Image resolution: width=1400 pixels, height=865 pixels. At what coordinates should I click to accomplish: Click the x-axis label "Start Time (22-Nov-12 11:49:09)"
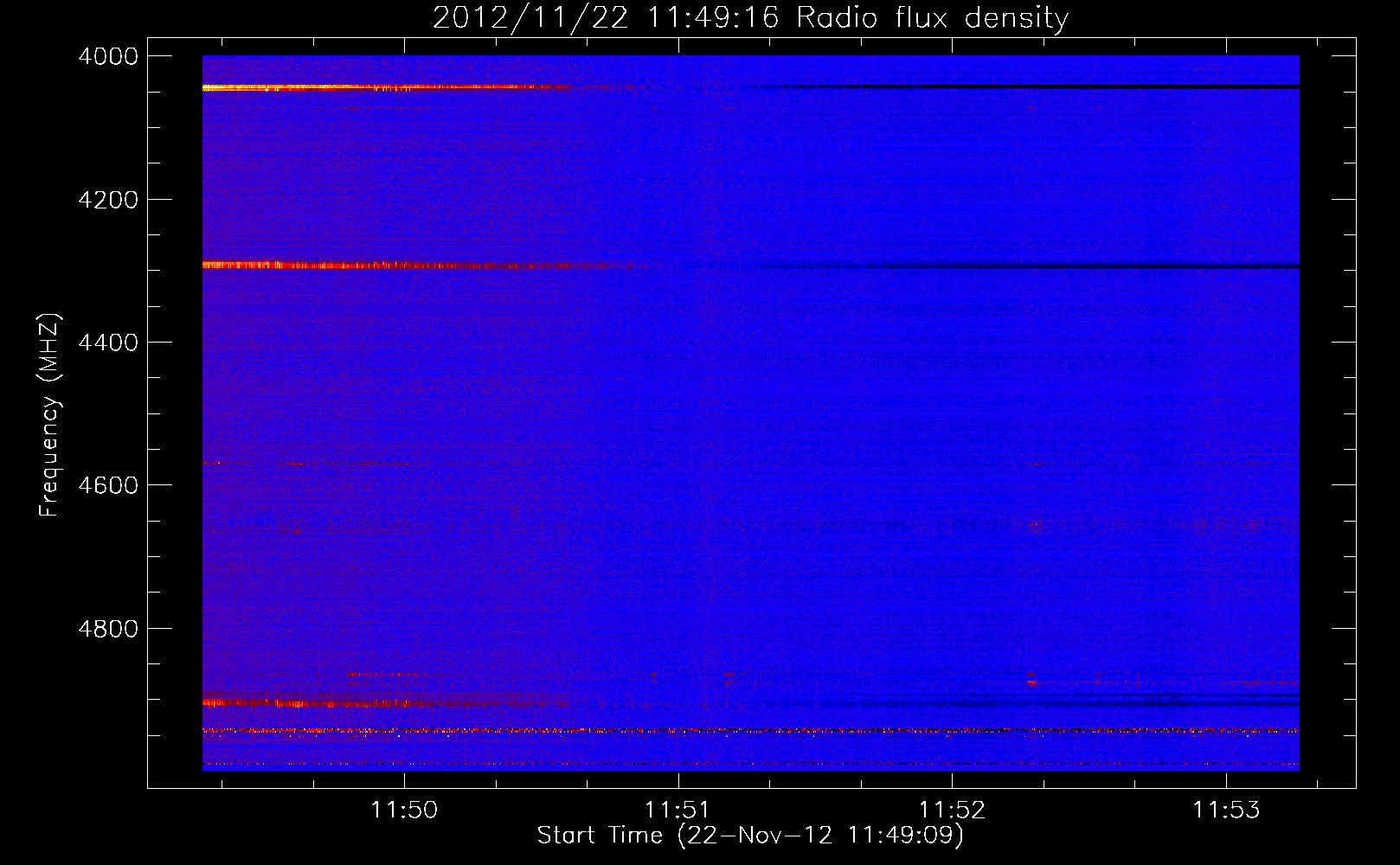click(750, 836)
